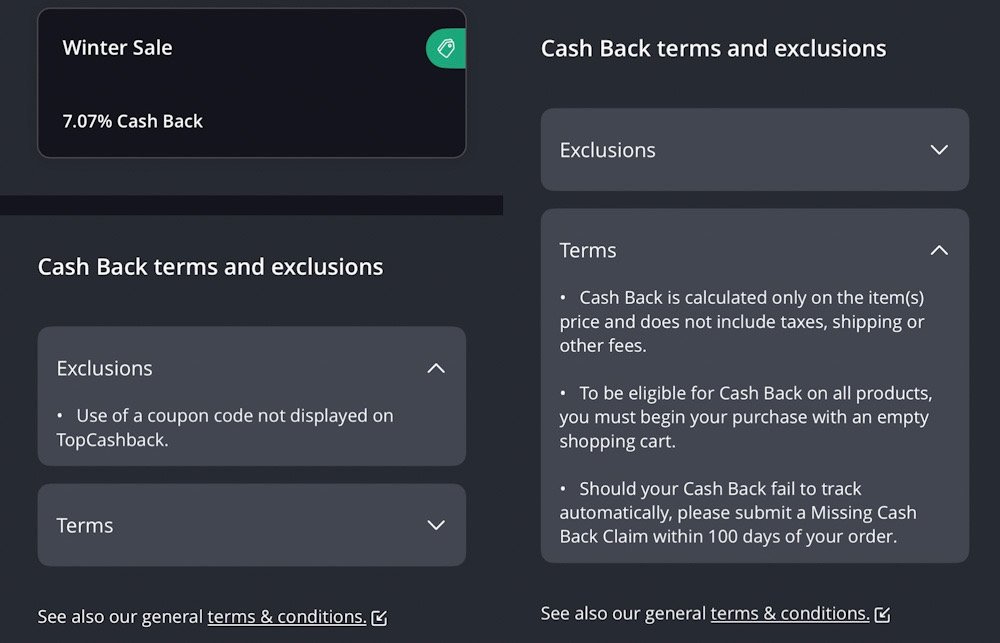Expand the collapsed Terms section using its down chevron
The height and width of the screenshot is (643, 1000).
pos(436,525)
